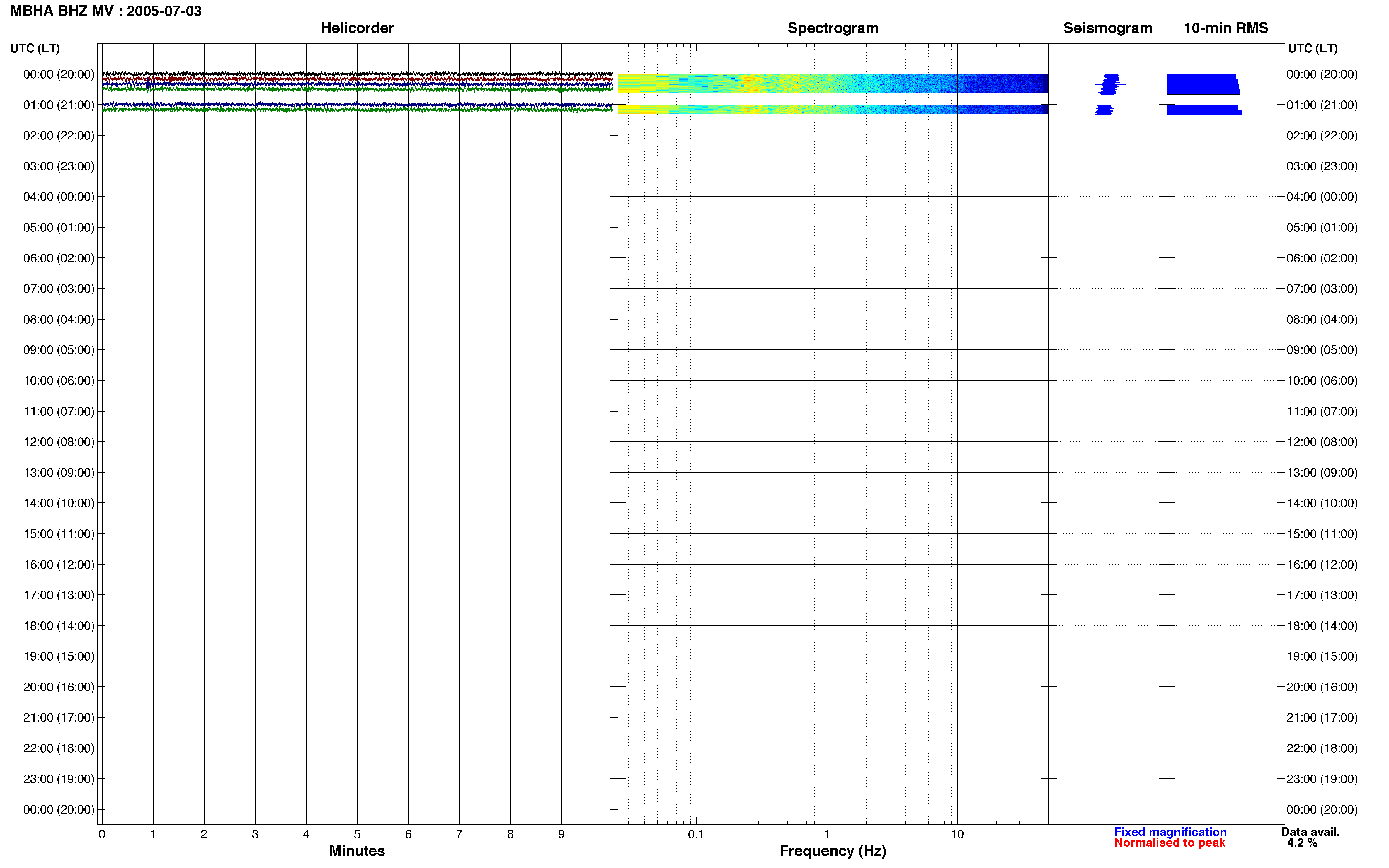
Task: Click left axis label 15:00 (11:00)
Action: coord(59,534)
